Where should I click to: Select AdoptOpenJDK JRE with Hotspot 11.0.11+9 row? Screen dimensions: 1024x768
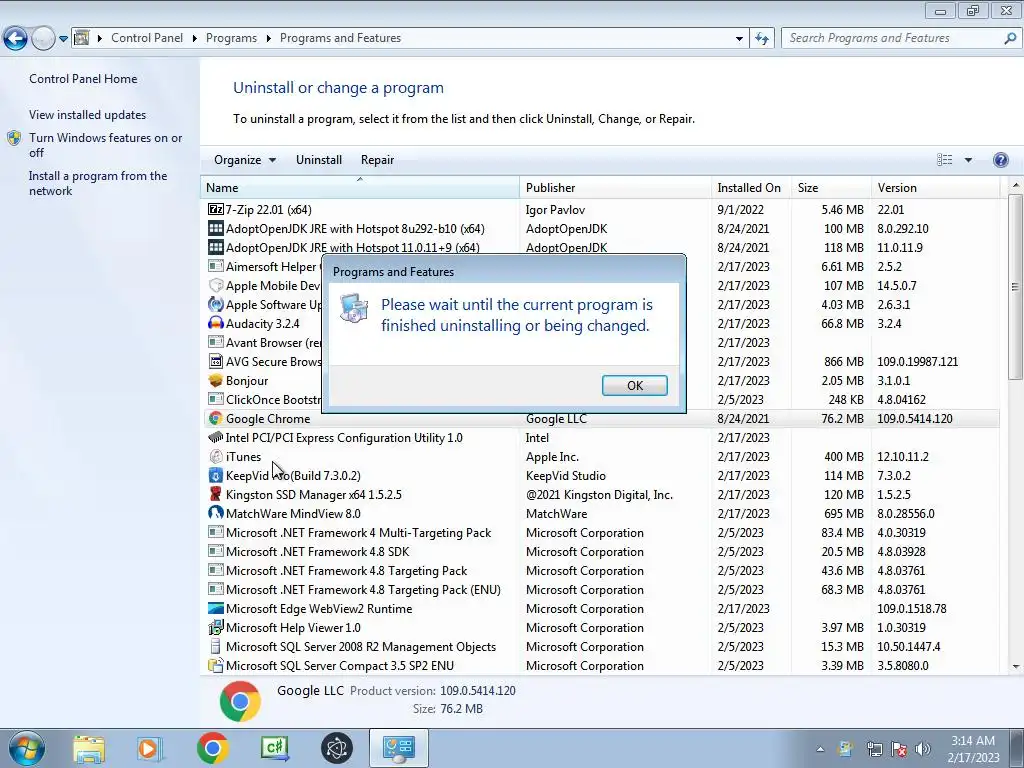pos(600,247)
